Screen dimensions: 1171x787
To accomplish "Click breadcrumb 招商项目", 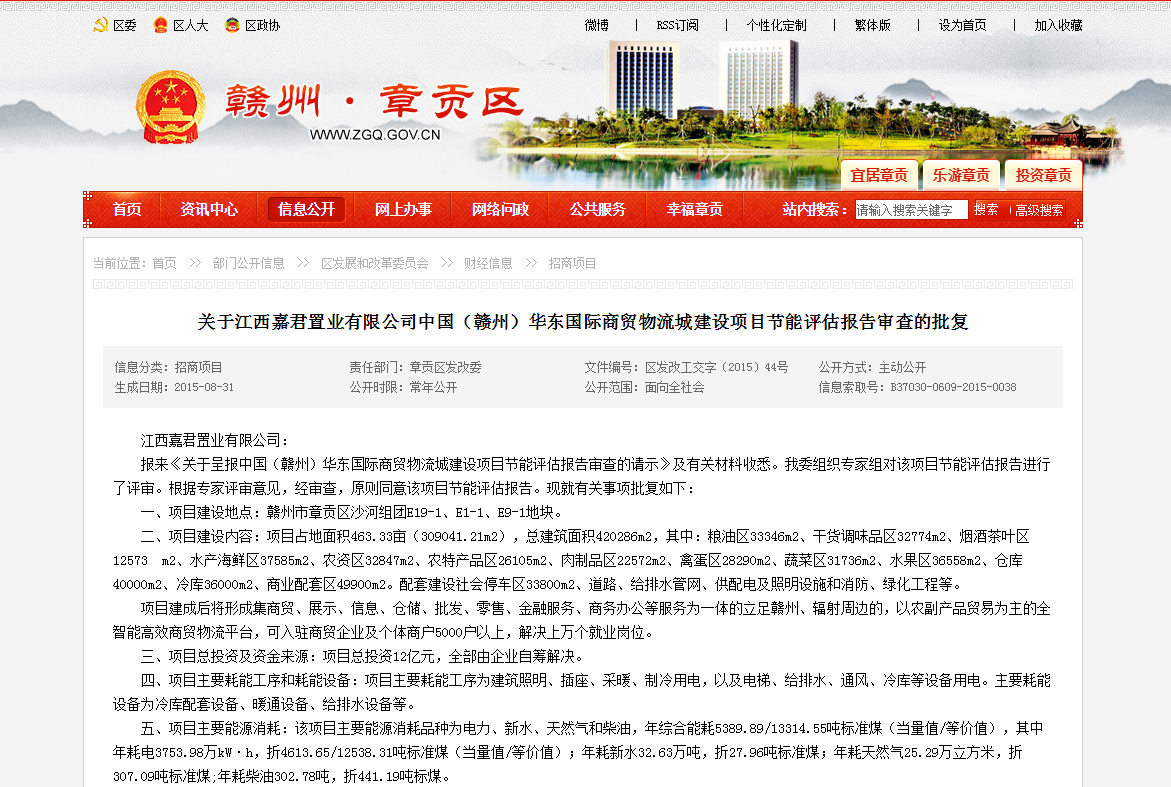I will [573, 263].
